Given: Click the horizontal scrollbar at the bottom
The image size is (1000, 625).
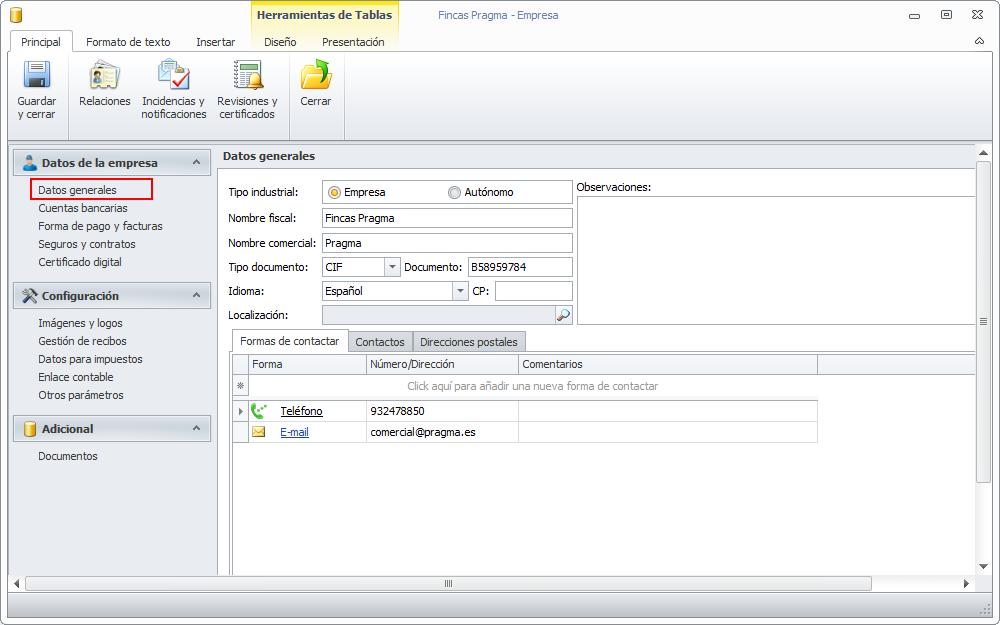Looking at the screenshot, I should click(448, 584).
